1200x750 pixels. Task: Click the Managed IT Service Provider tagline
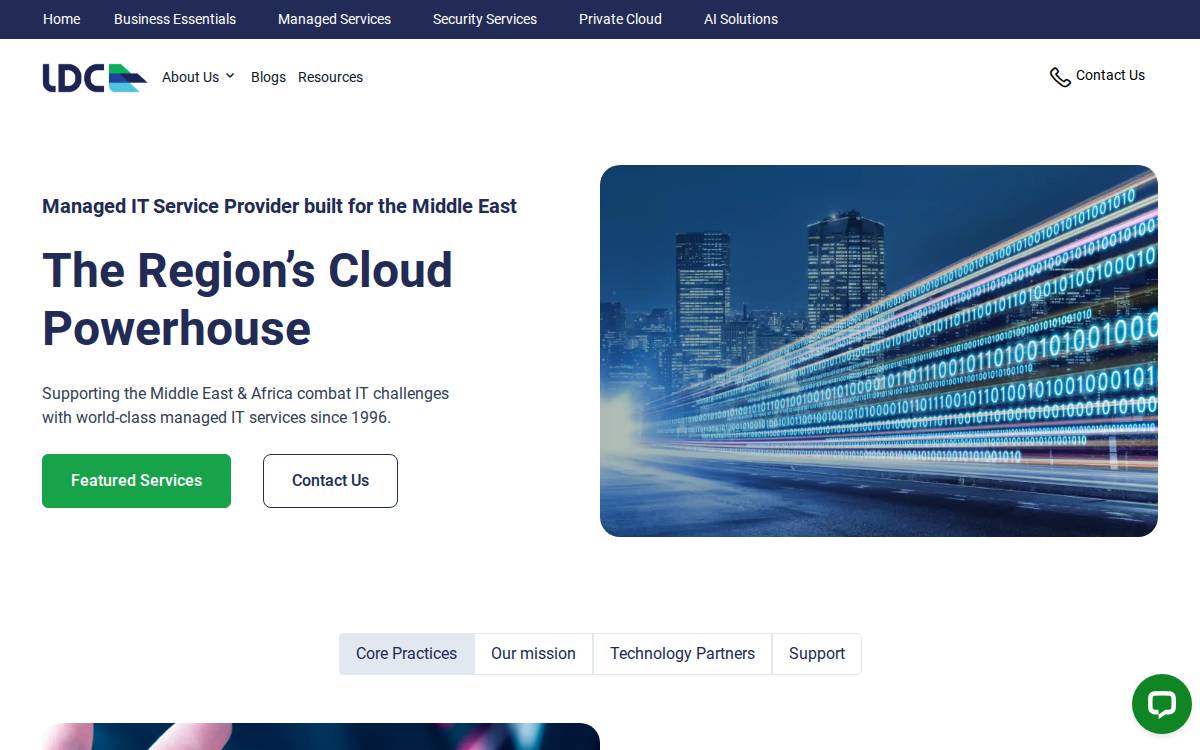point(279,206)
